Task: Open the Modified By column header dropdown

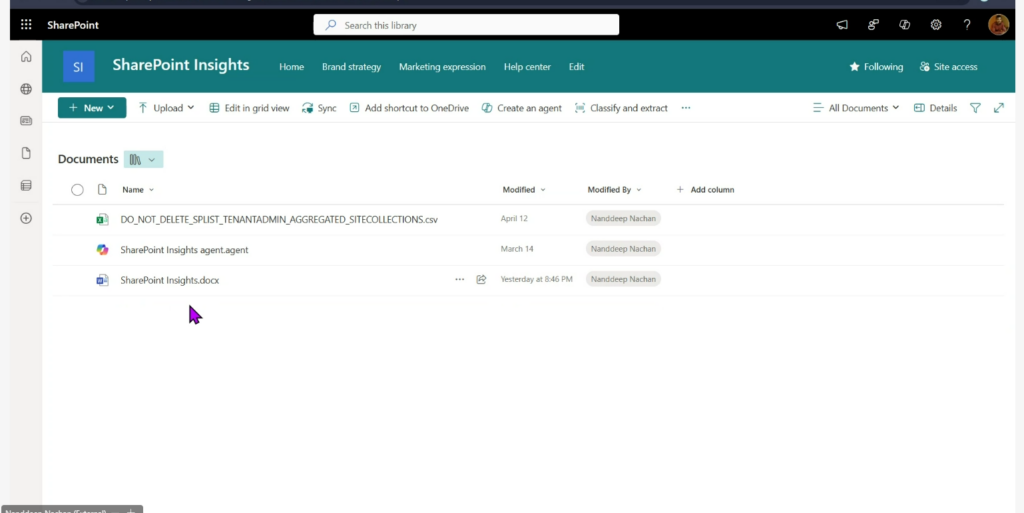Action: click(614, 189)
